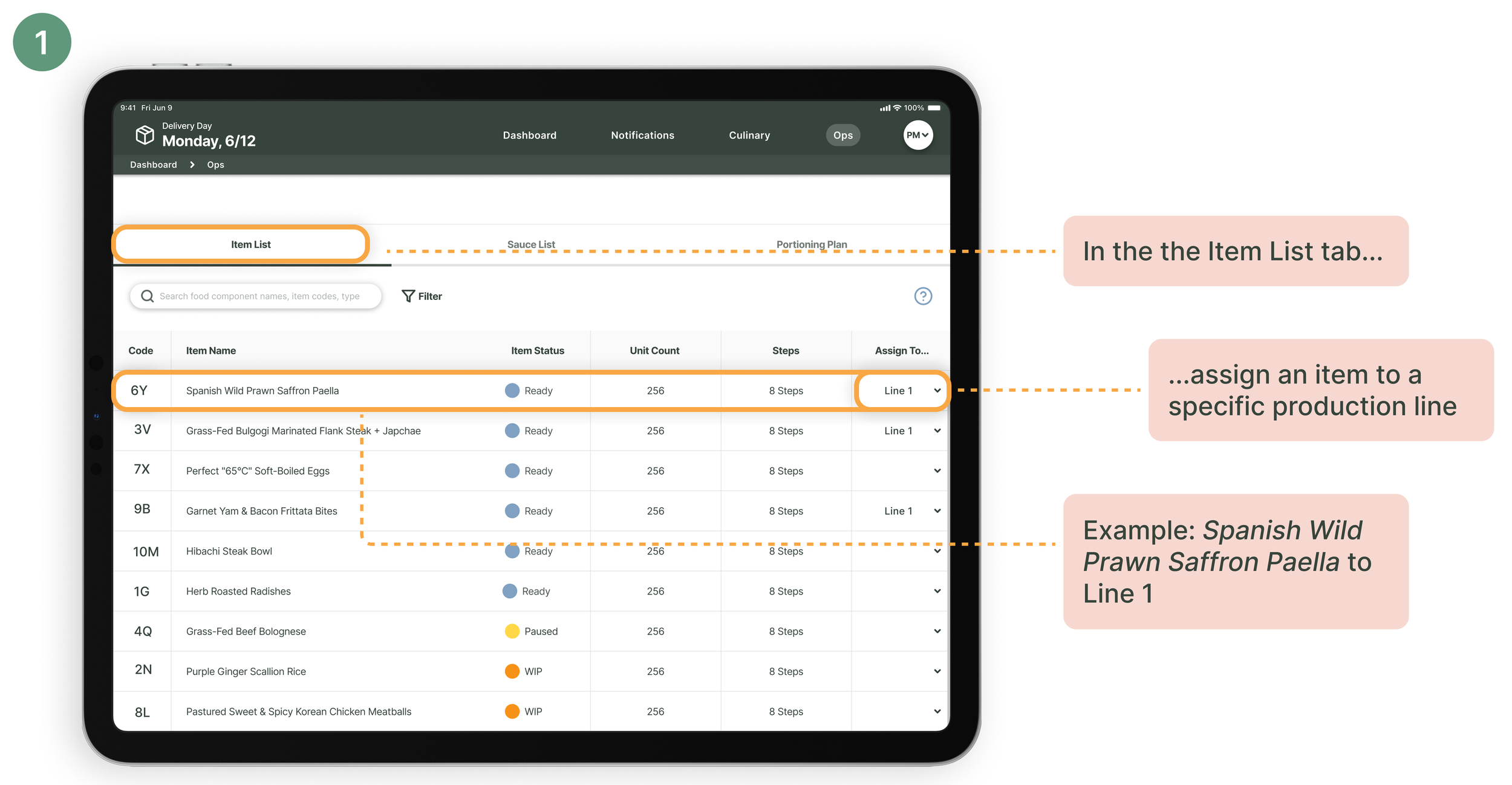The image size is (1512, 785).
Task: Go to Culinary in top navigation
Action: click(x=749, y=135)
